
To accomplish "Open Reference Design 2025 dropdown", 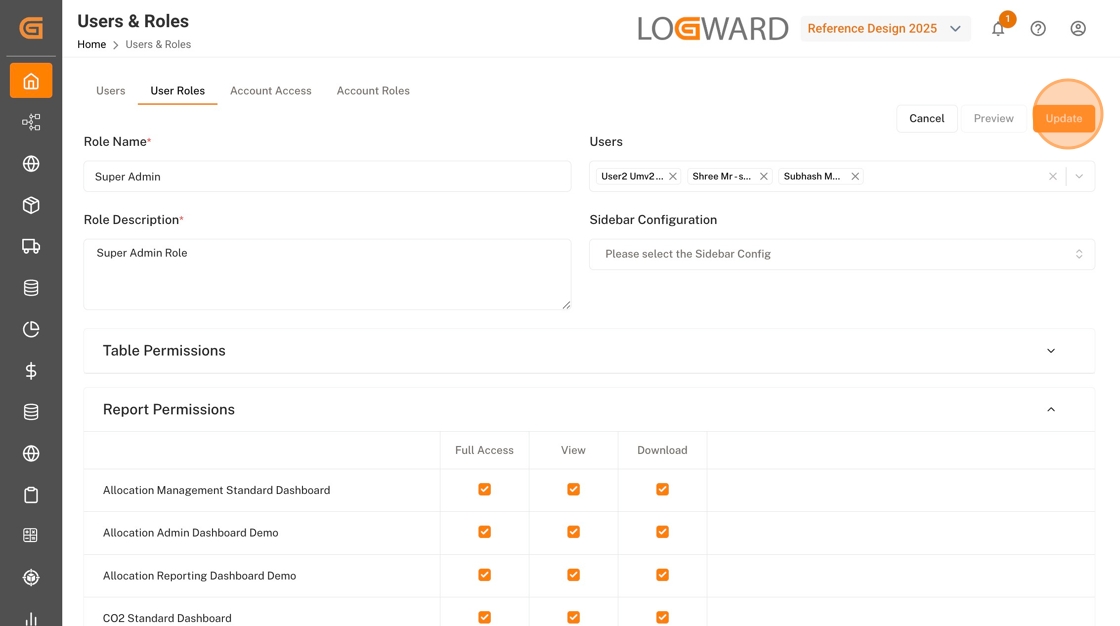I will click(885, 29).
